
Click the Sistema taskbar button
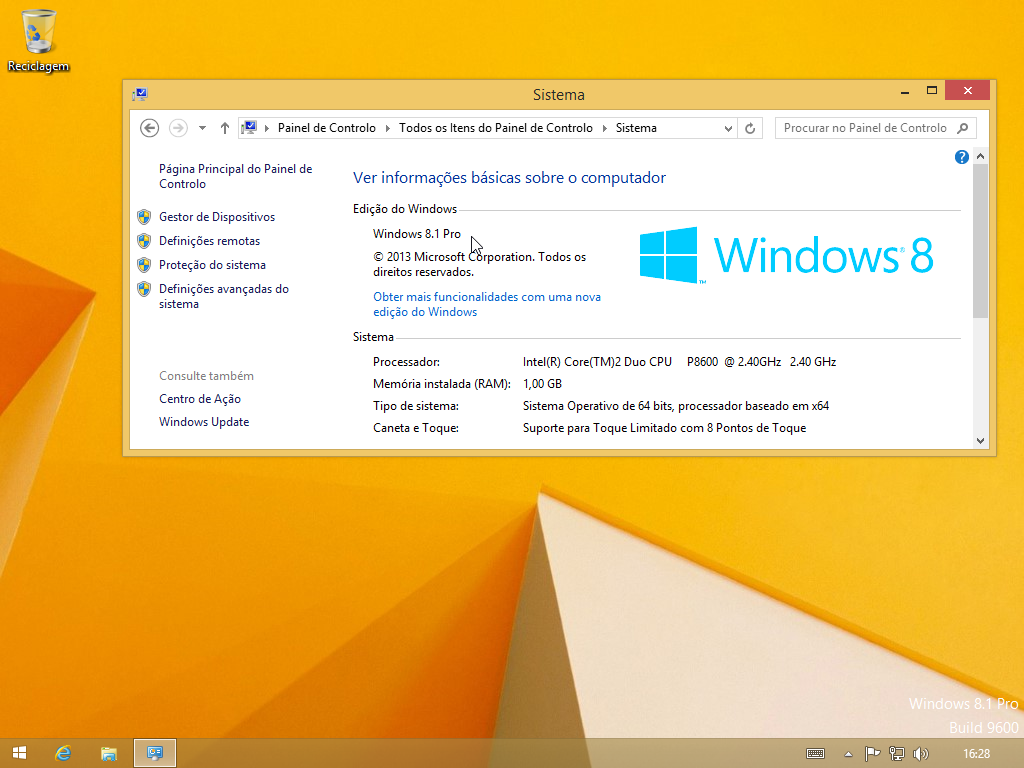155,753
